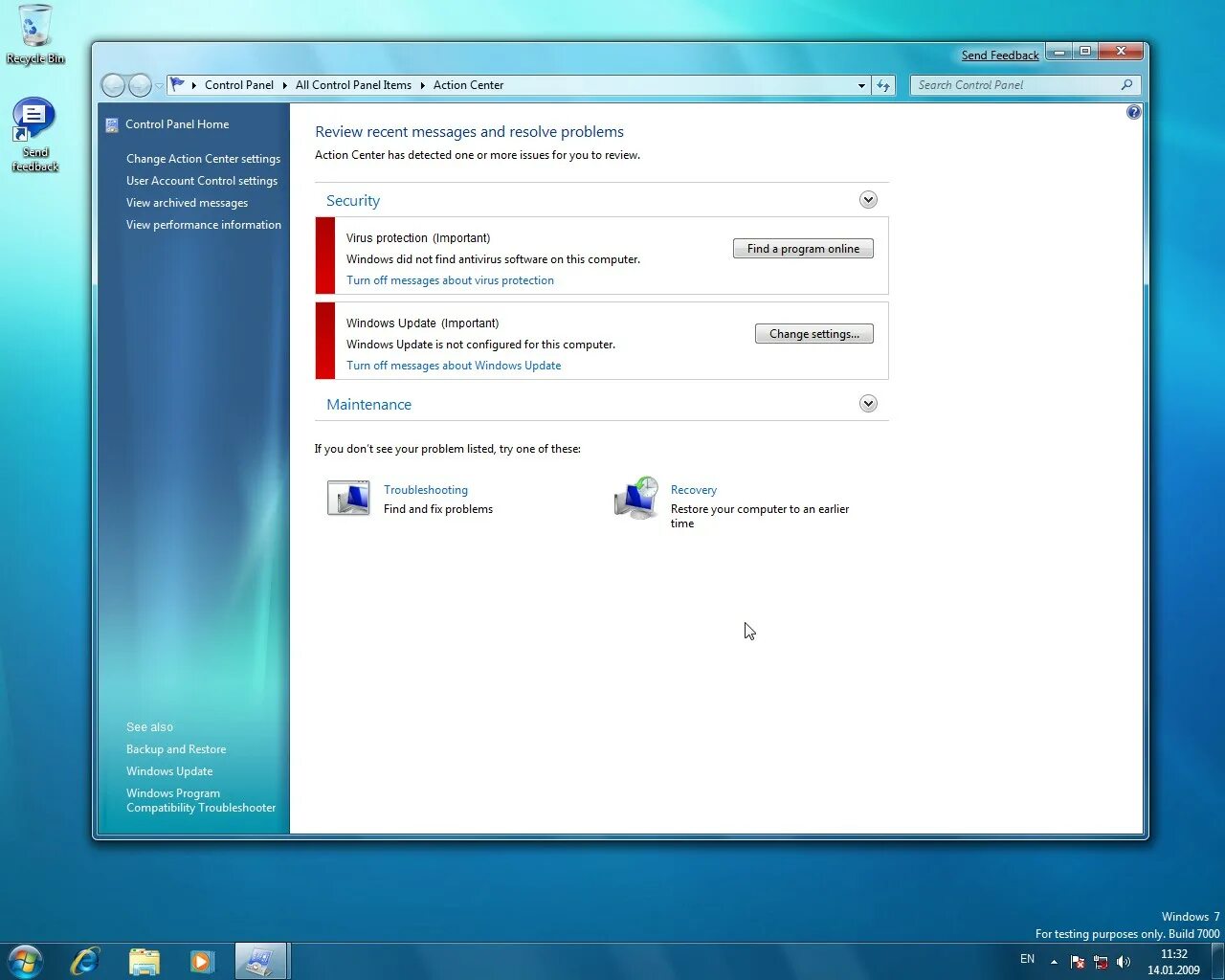Show hidden tray icons arrow
Image resolution: width=1225 pixels, height=980 pixels.
click(1054, 962)
